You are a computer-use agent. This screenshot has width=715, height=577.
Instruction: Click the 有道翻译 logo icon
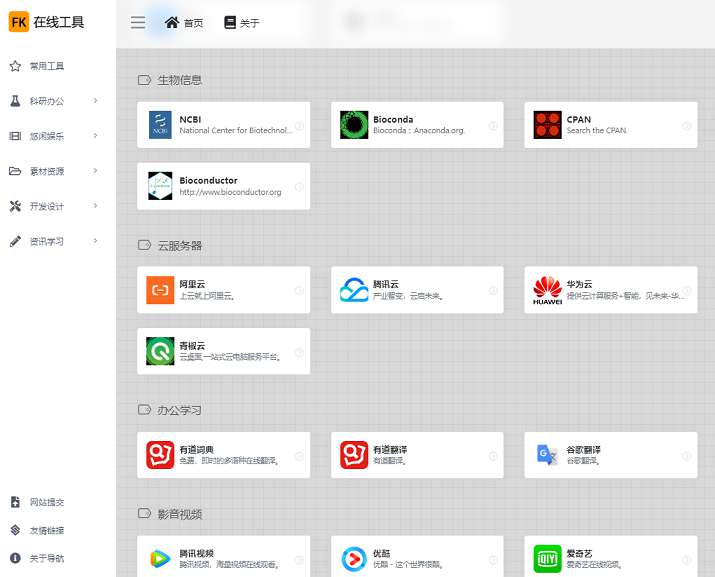tap(354, 455)
